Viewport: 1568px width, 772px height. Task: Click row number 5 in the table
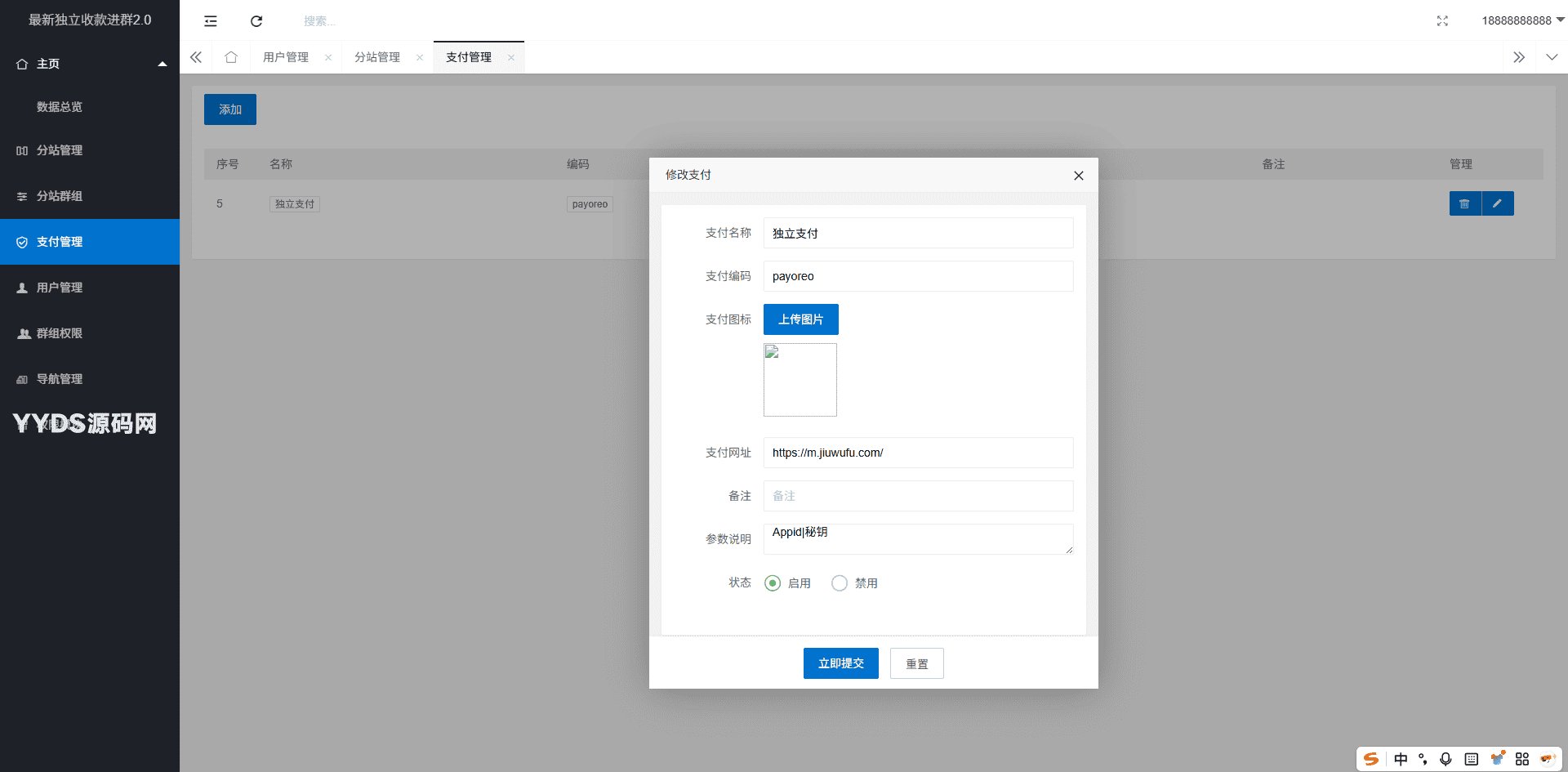pos(220,203)
